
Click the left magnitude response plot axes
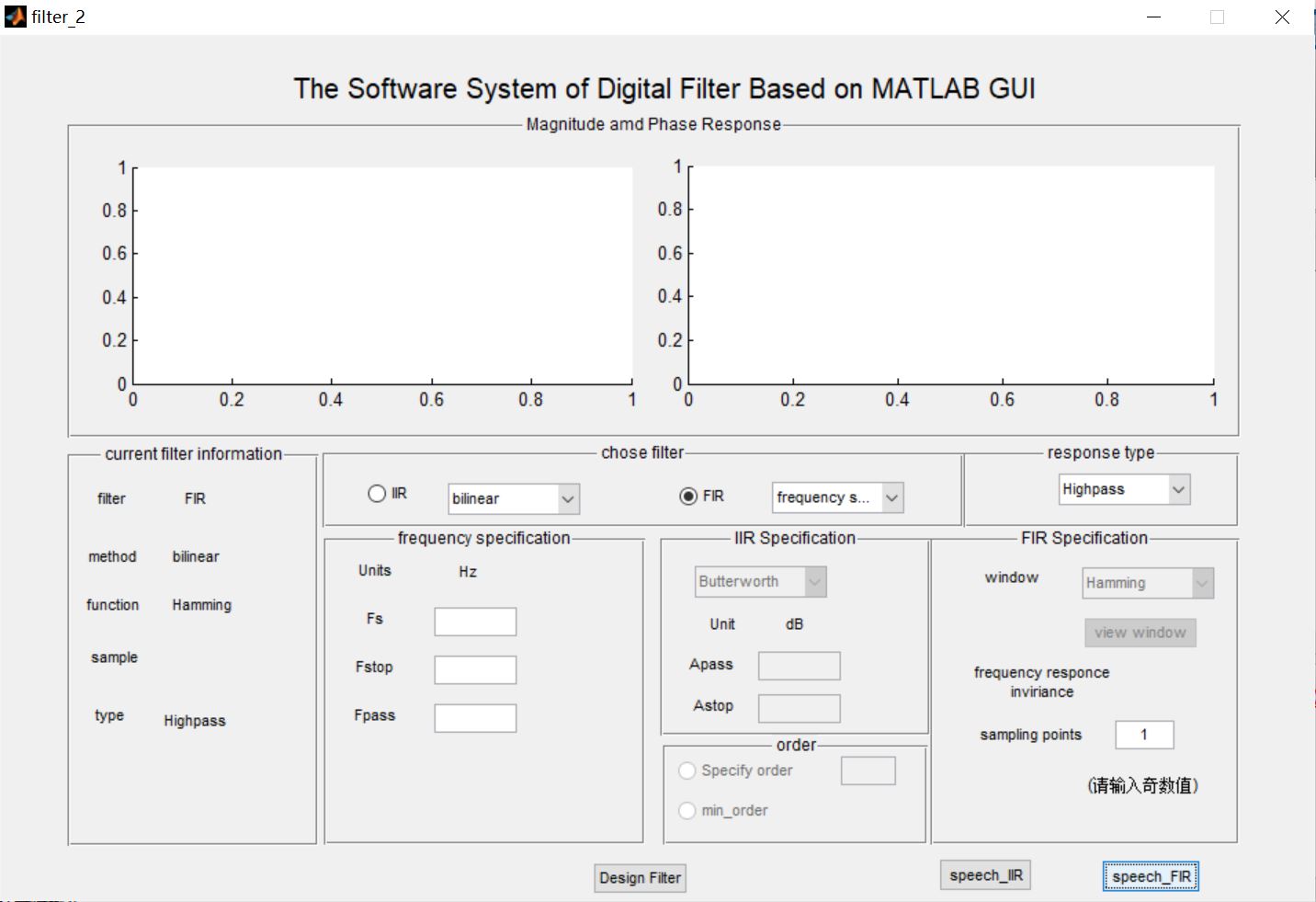tap(383, 275)
